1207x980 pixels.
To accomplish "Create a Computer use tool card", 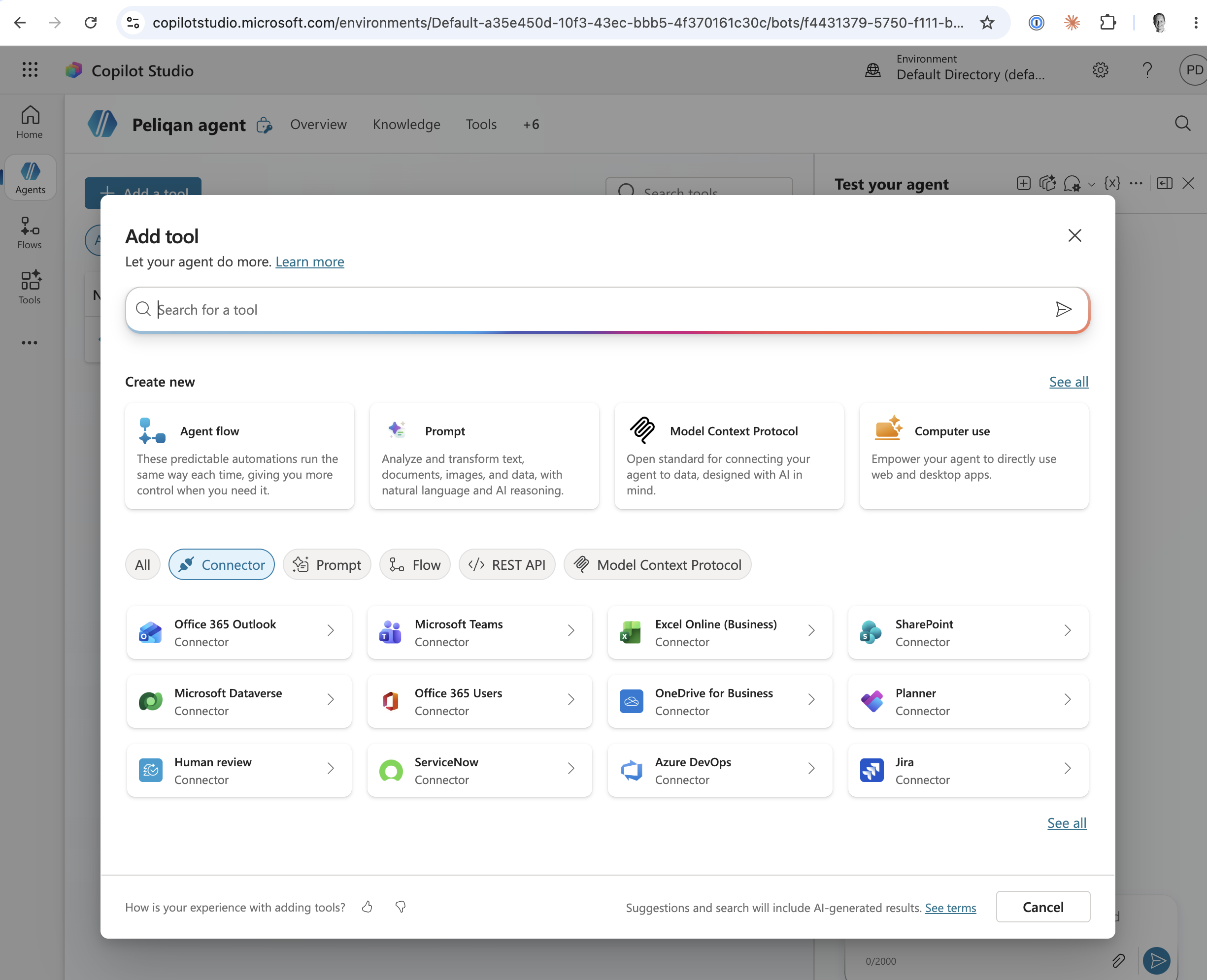I will [x=974, y=456].
